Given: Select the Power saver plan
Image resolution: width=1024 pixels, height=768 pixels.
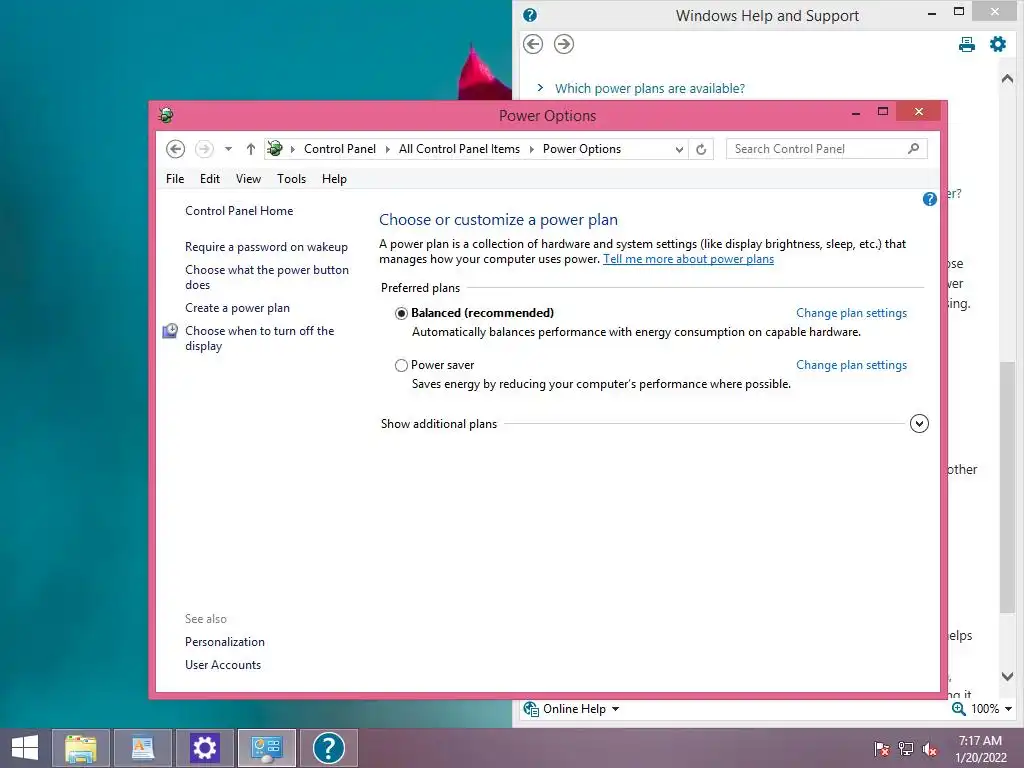Looking at the screenshot, I should click(401, 366).
